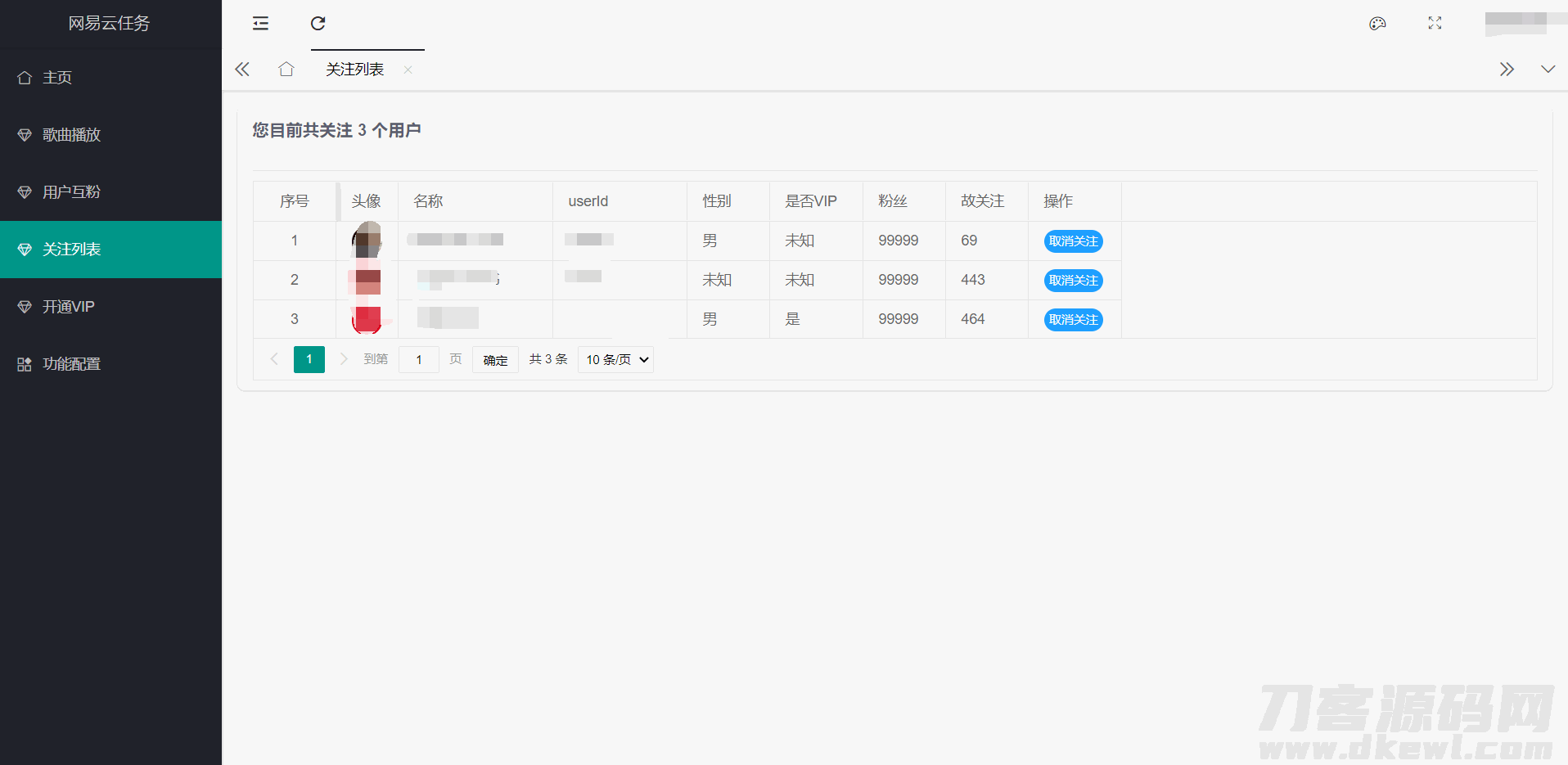Go to home tab icon
Viewport: 1568px width, 765px height.
tap(286, 70)
